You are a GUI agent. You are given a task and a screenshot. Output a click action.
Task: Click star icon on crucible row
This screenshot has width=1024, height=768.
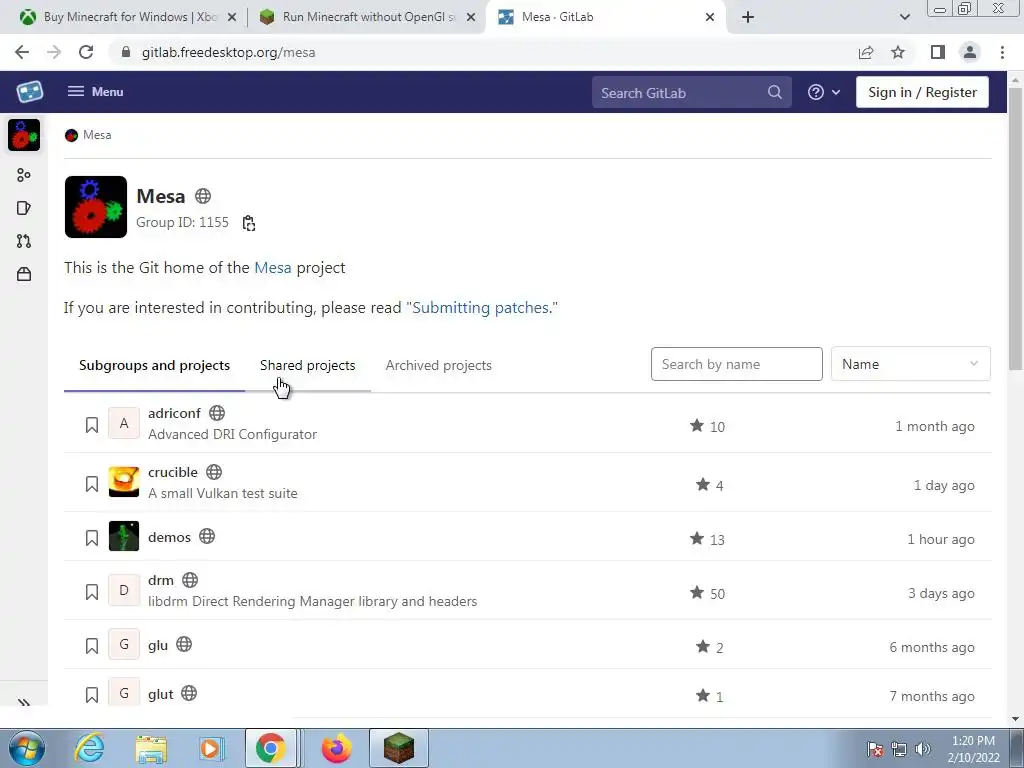(x=703, y=485)
